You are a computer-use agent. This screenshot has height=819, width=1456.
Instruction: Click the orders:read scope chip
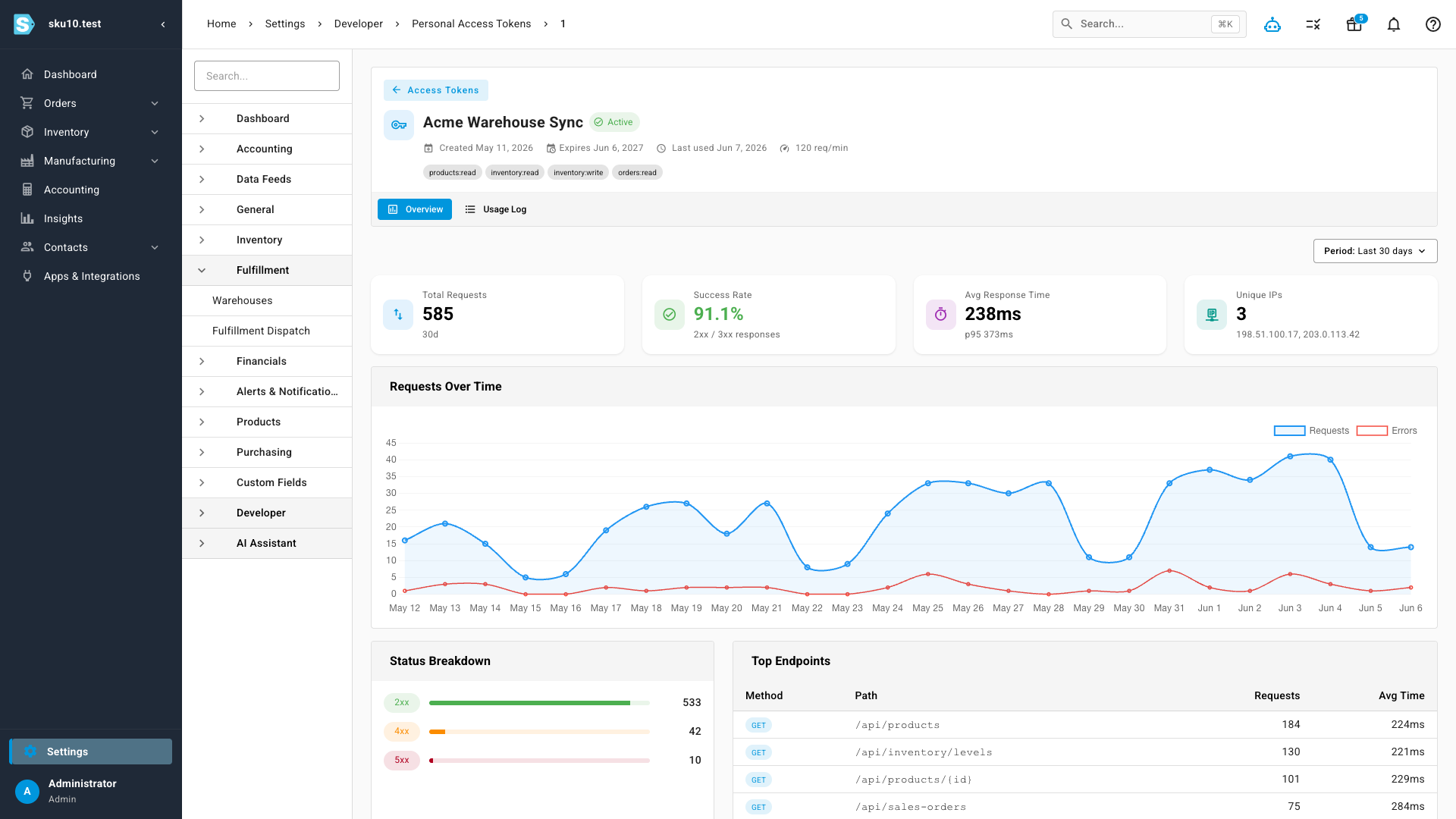(637, 173)
